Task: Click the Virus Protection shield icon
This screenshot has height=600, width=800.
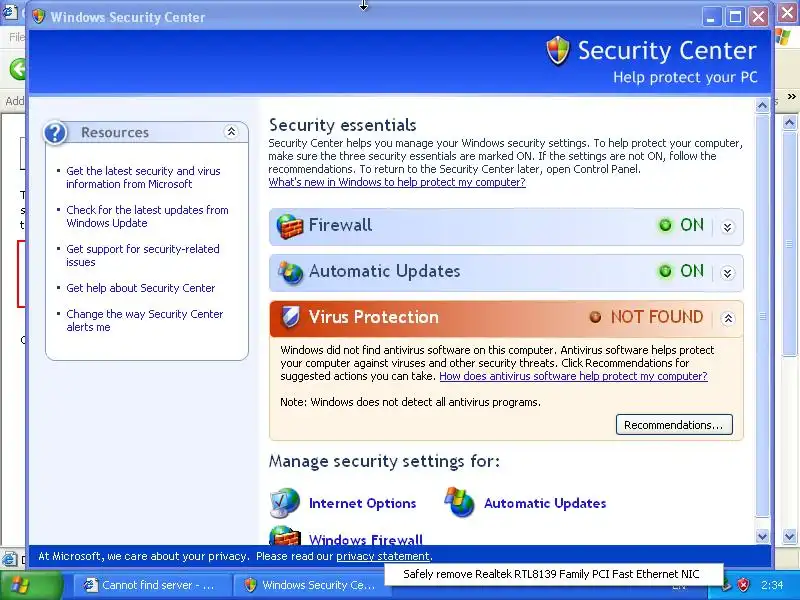Action: [290, 317]
